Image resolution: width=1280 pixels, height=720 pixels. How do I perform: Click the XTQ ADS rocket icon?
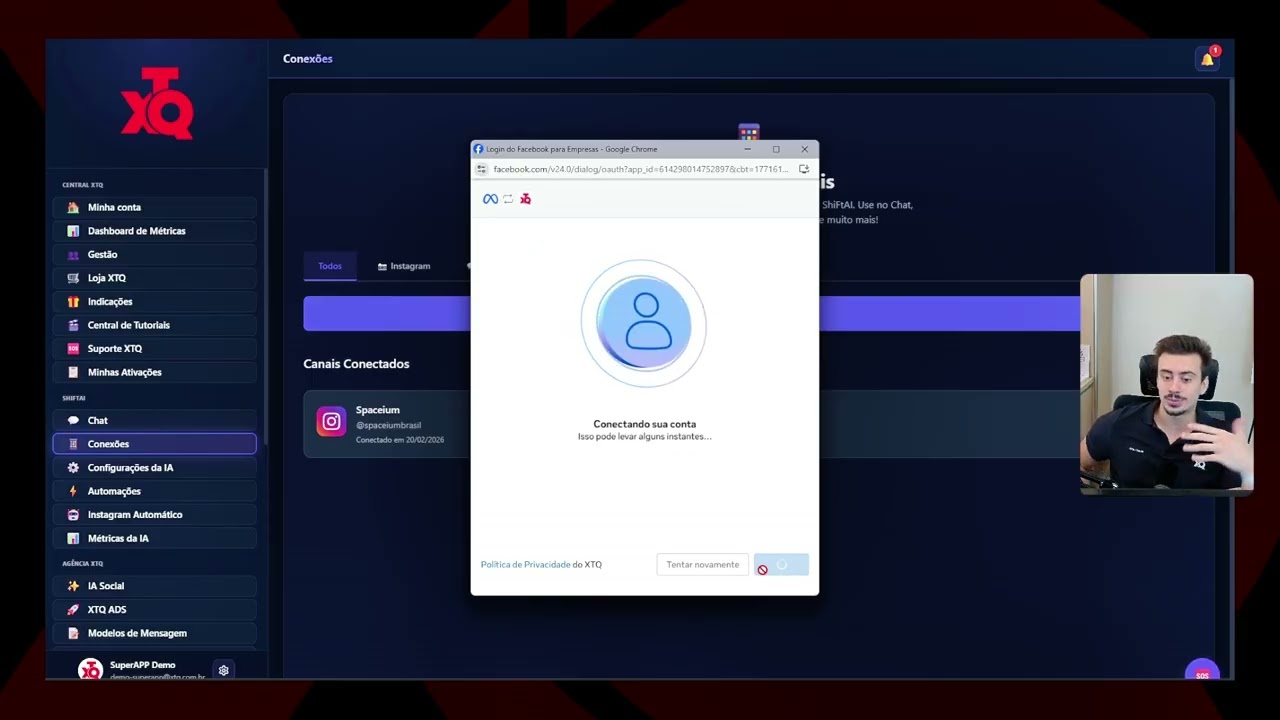pos(73,609)
